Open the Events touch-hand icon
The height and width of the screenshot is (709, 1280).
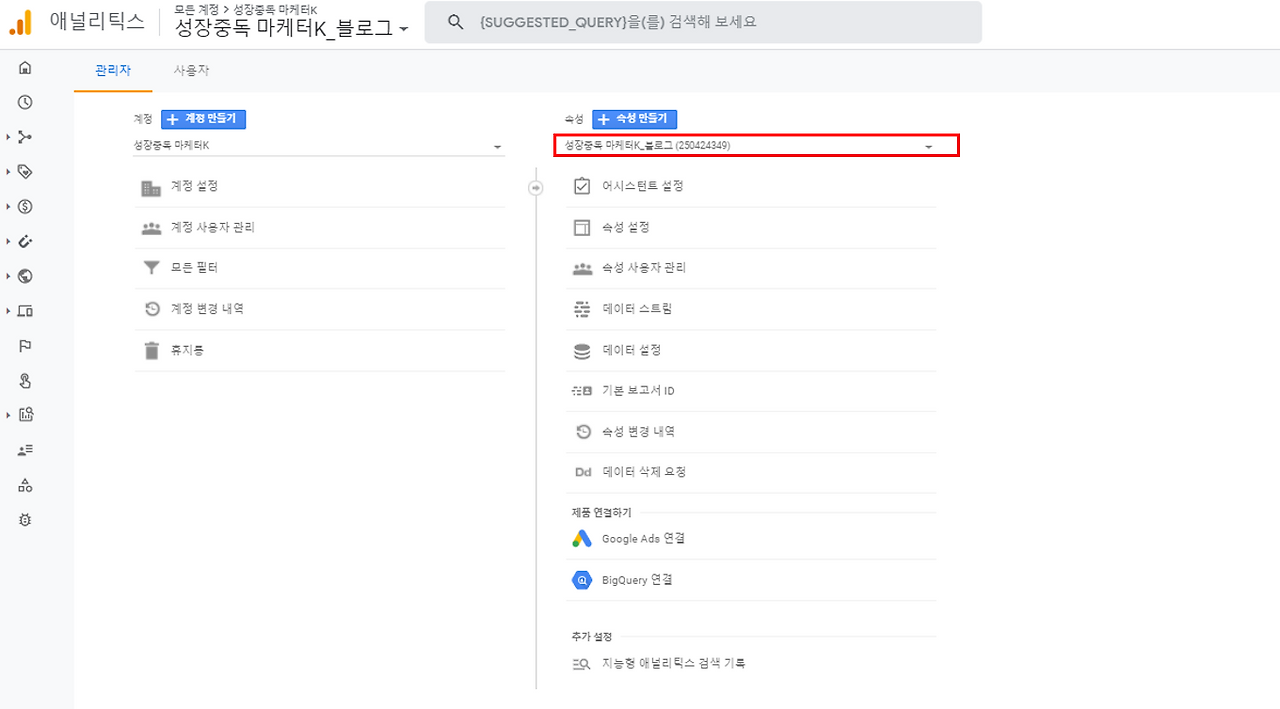click(25, 380)
